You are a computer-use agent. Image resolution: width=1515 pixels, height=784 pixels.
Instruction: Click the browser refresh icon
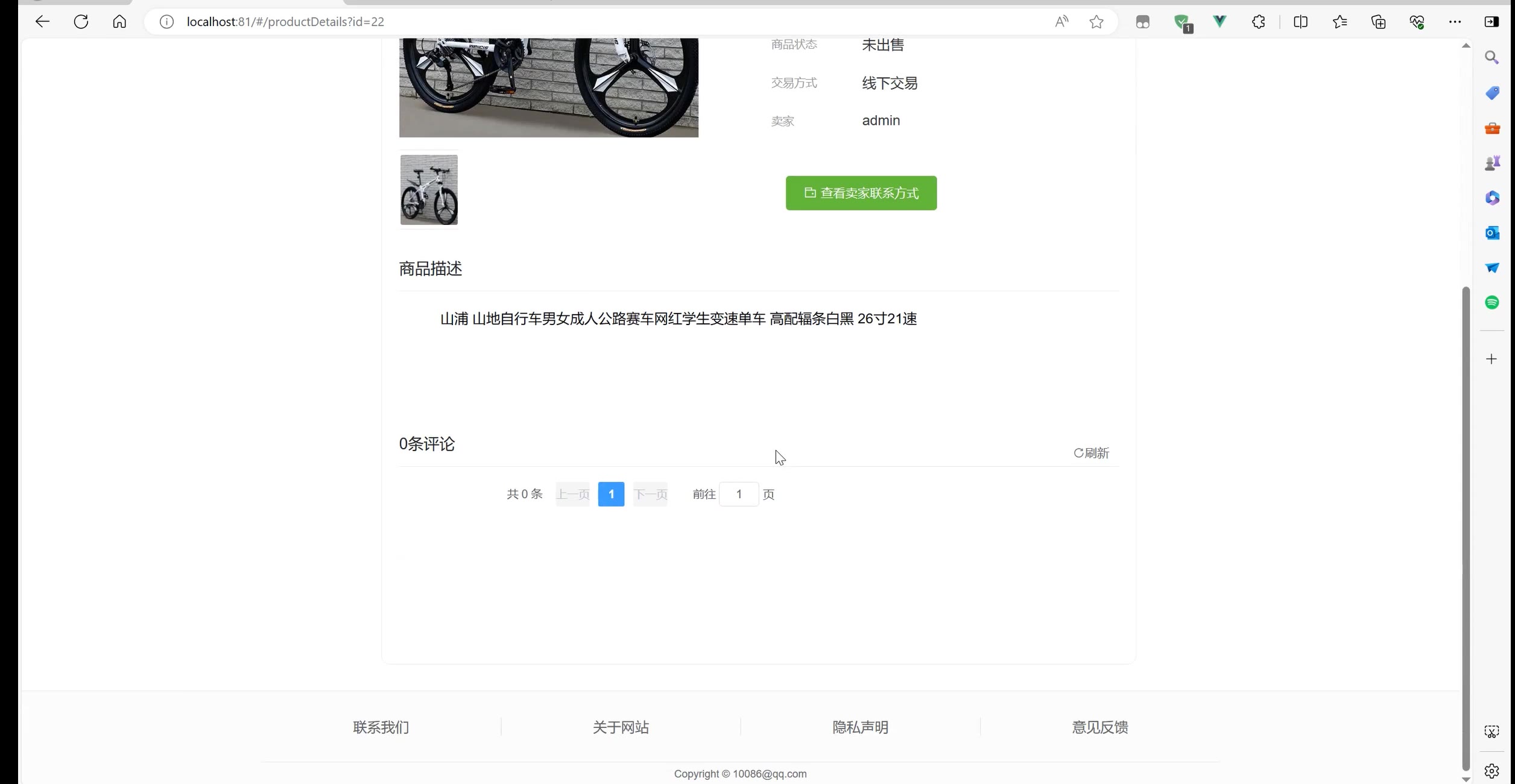coord(81,22)
